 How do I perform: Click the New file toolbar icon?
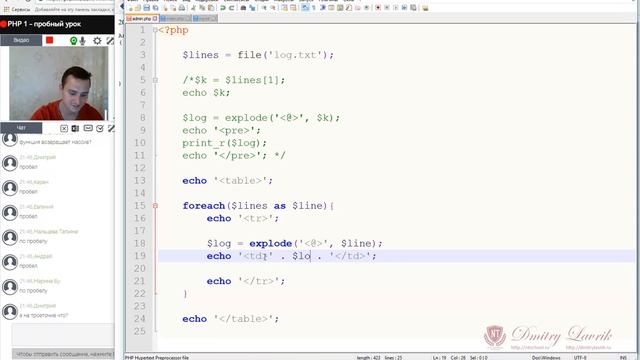coord(131,8)
